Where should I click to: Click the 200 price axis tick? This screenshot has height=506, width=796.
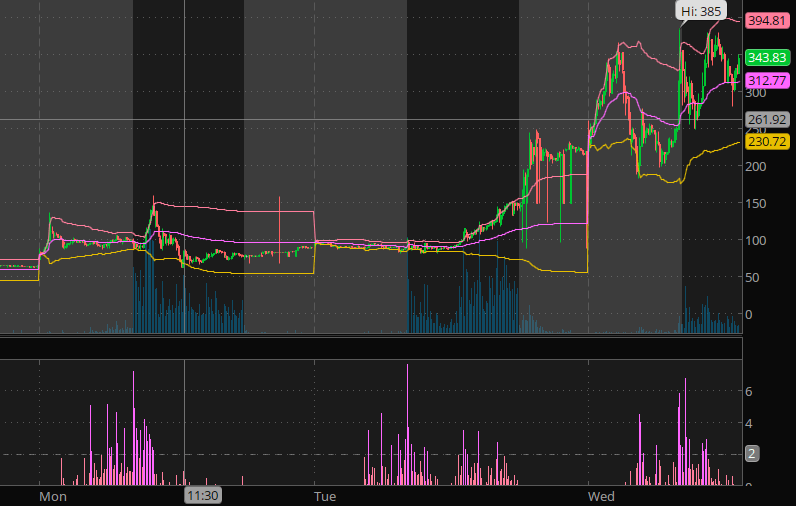758,166
